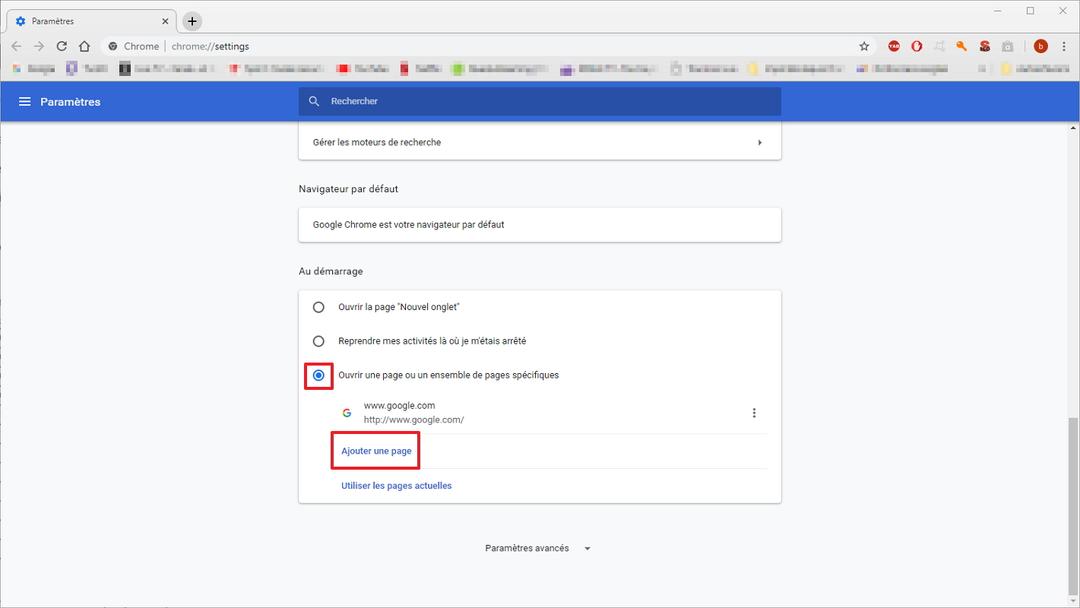Expand "Paramètres avancés" section
This screenshot has height=608, width=1080.
click(x=537, y=548)
